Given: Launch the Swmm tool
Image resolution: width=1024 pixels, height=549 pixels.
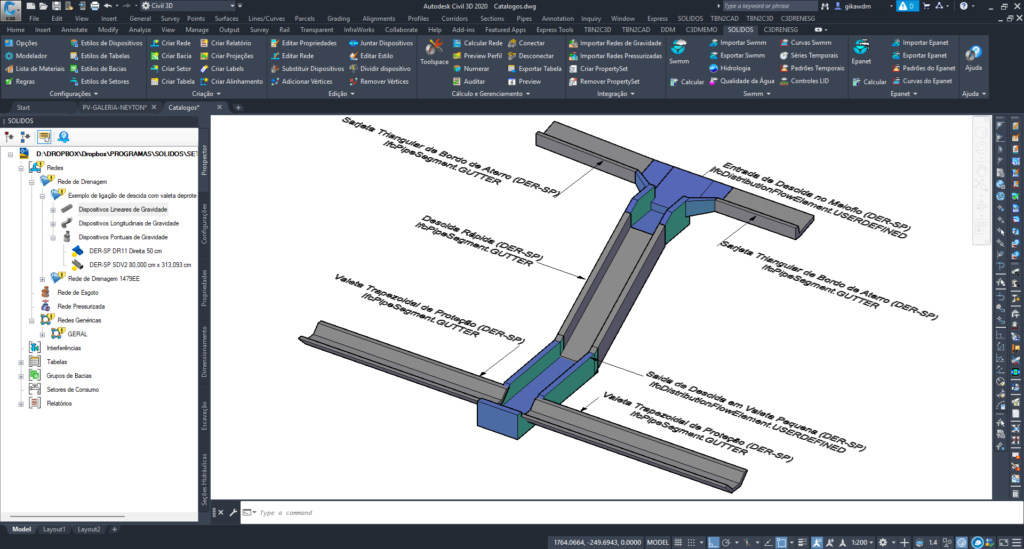Looking at the screenshot, I should 680,52.
